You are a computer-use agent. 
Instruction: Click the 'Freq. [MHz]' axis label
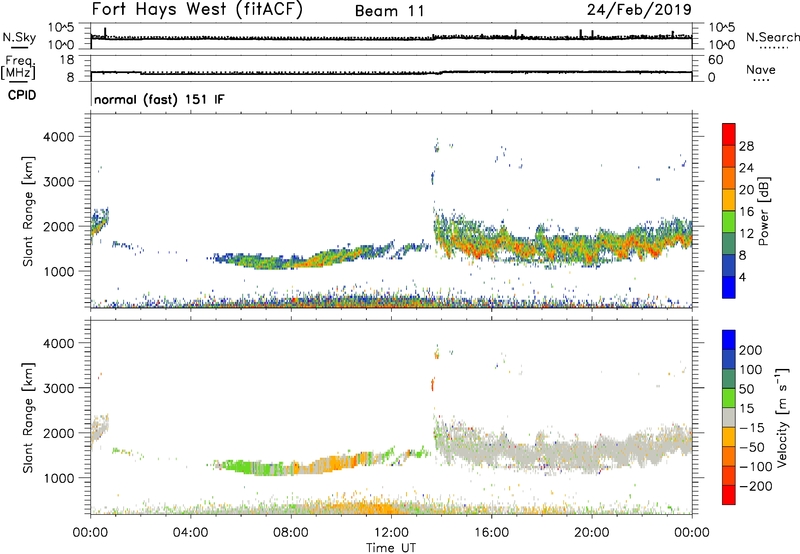19,67
